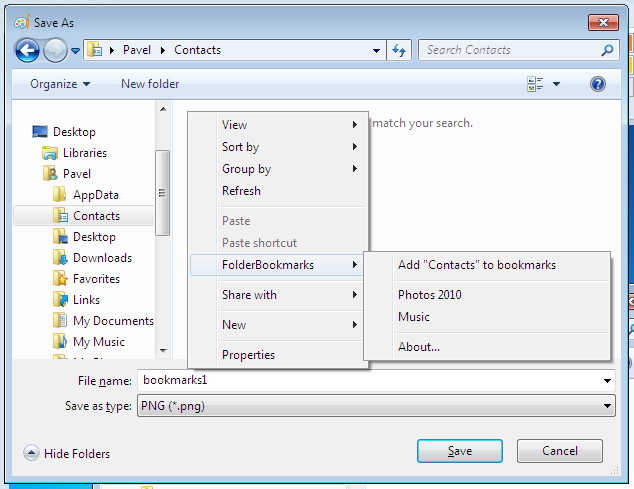Open the view options dropdown arrow
This screenshot has height=489, width=634.
557,84
